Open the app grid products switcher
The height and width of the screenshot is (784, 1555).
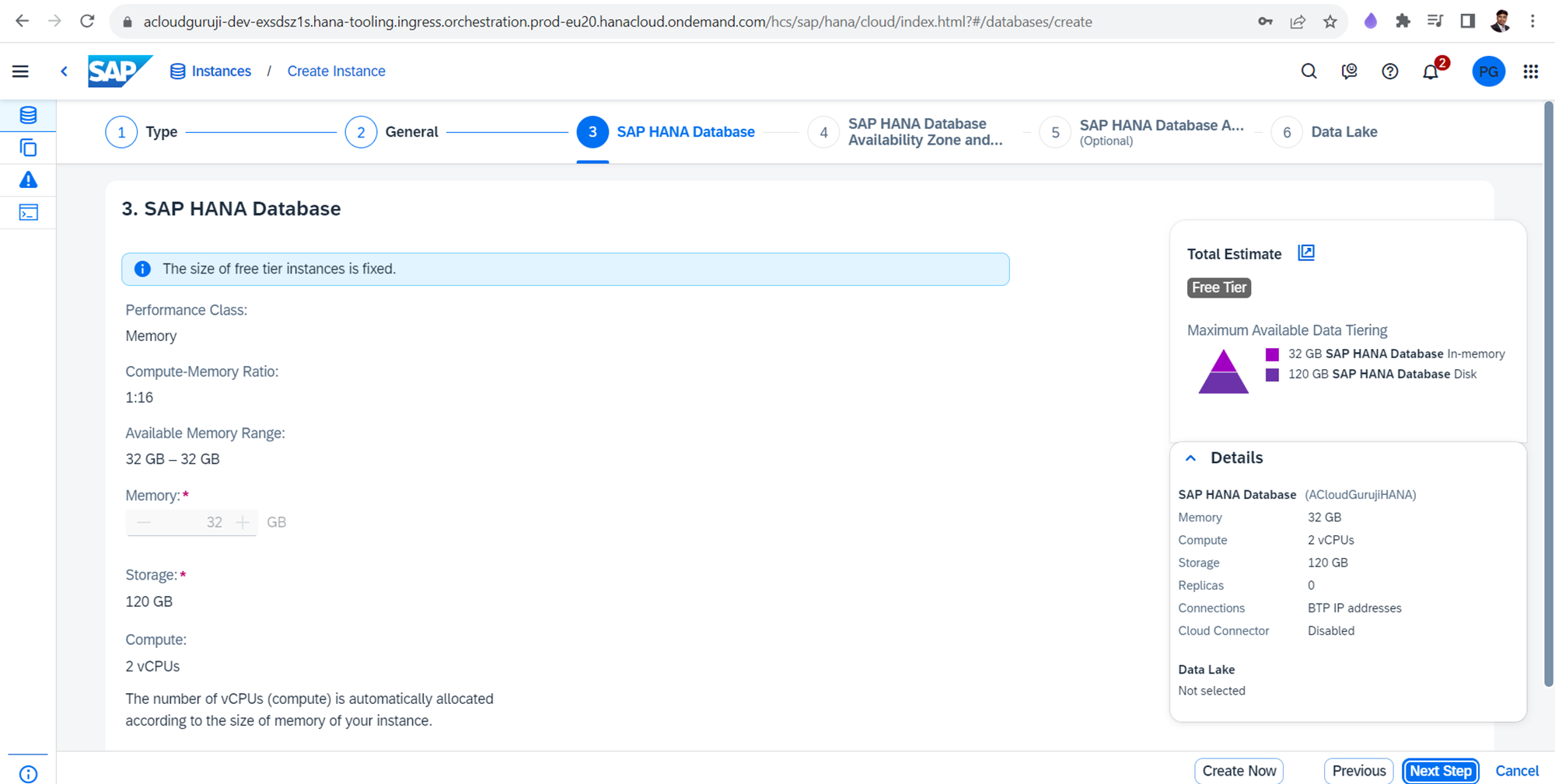pos(1530,71)
